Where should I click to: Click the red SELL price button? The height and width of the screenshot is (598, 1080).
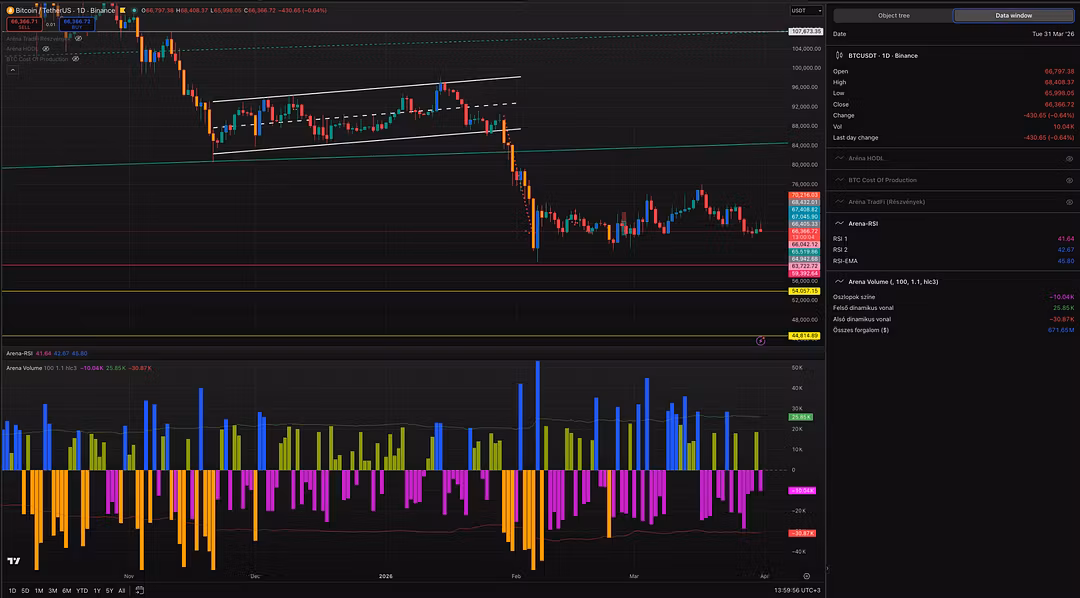click(x=22, y=23)
